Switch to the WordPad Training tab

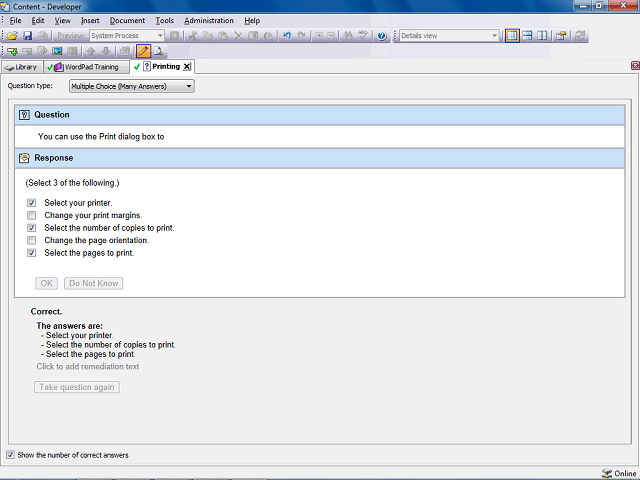[86, 67]
